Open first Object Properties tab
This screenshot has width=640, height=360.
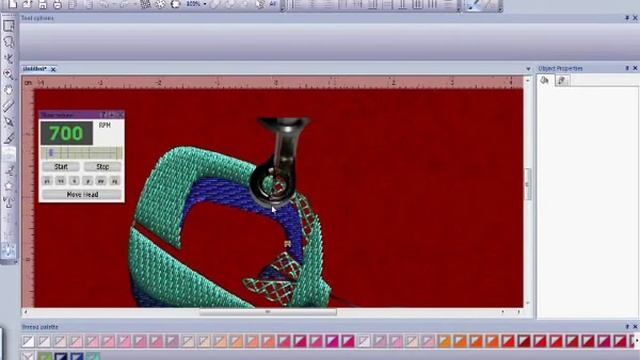click(x=544, y=80)
